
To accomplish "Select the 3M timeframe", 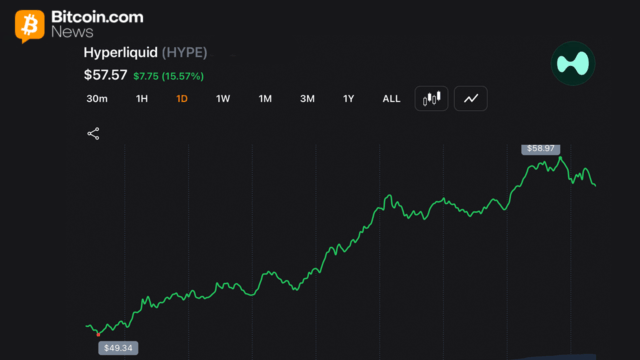I will [307, 99].
